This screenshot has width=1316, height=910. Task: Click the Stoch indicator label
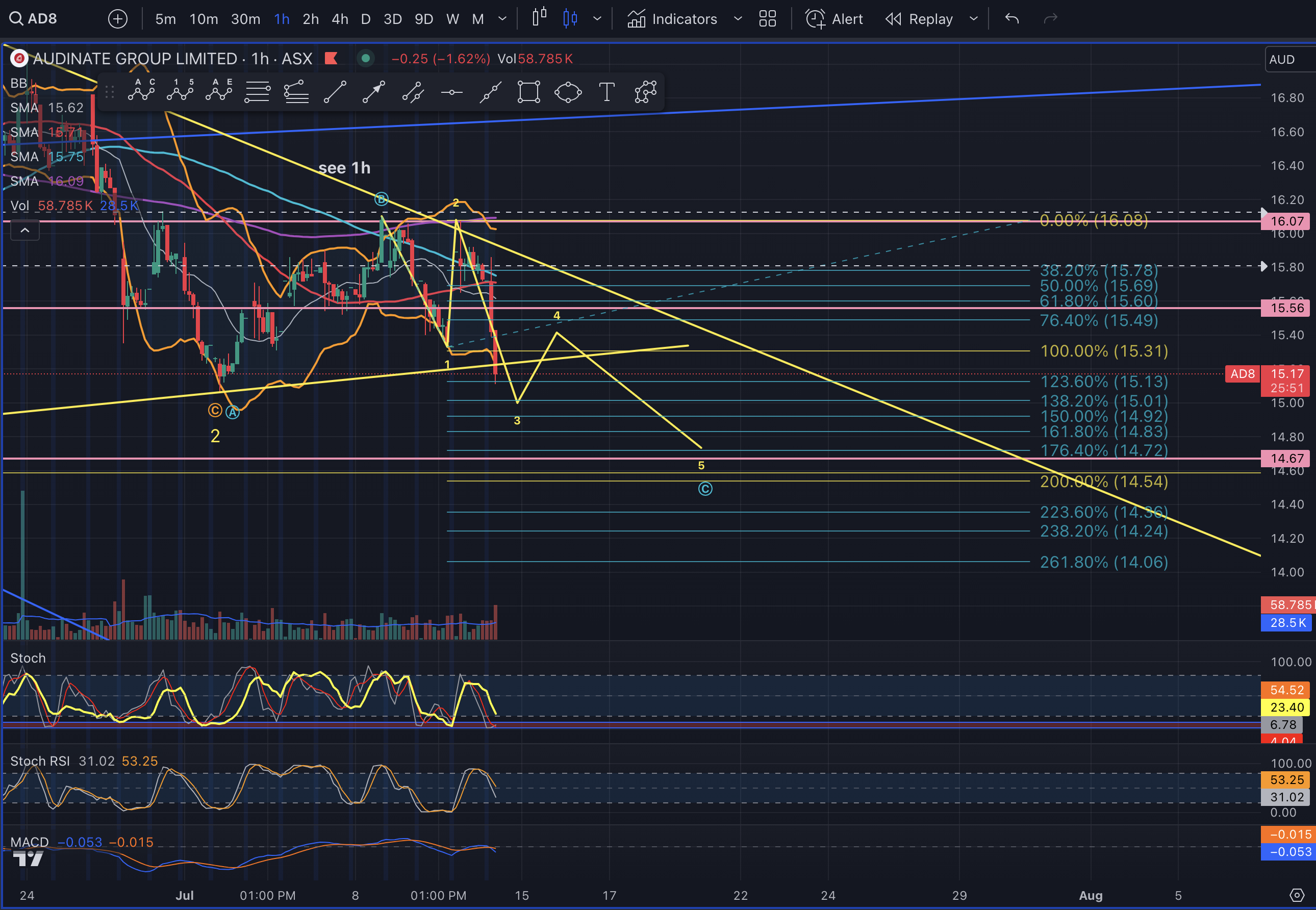pyautogui.click(x=28, y=658)
